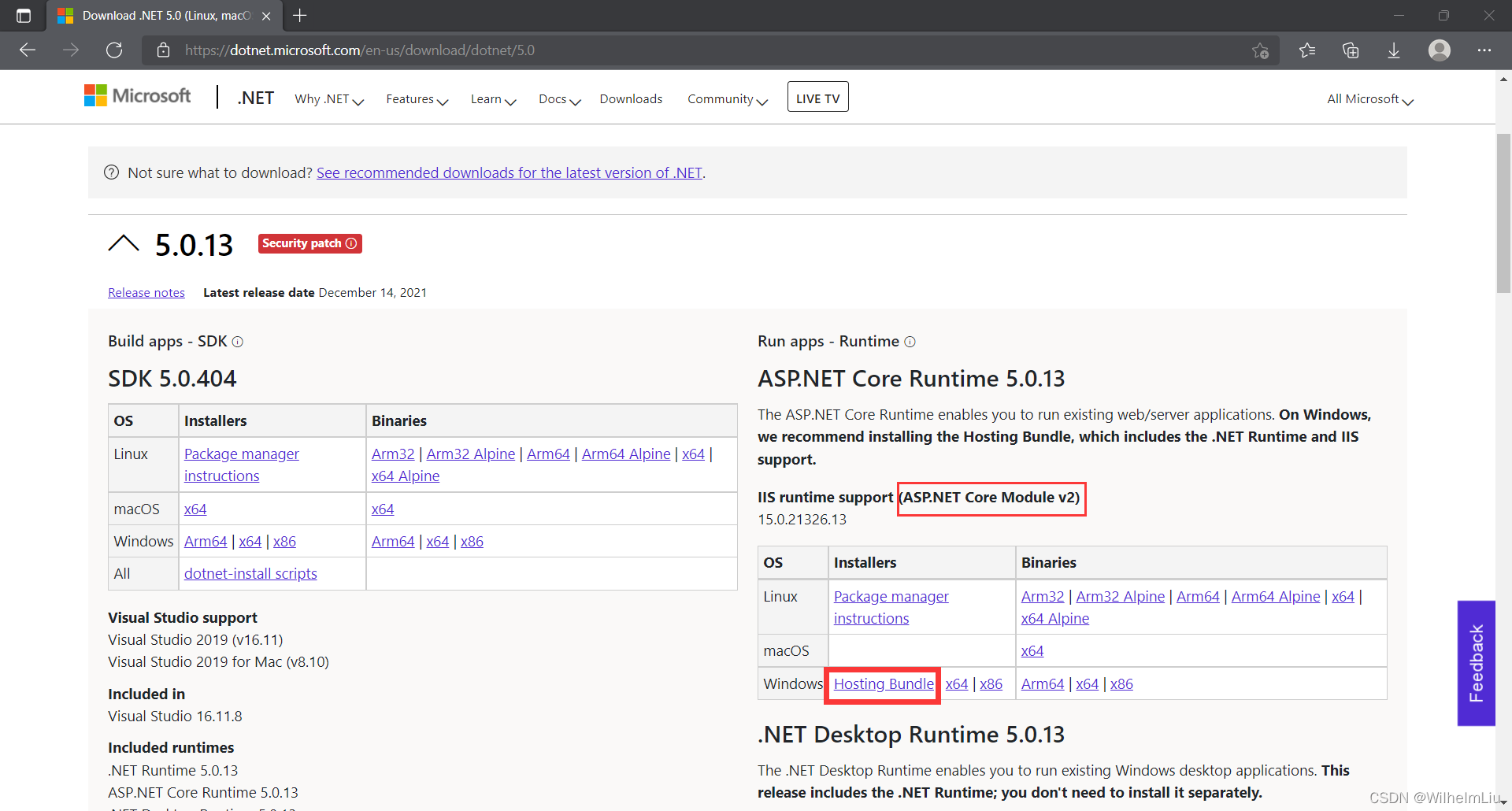
Task: Click the address bar URL field
Action: pos(709,50)
